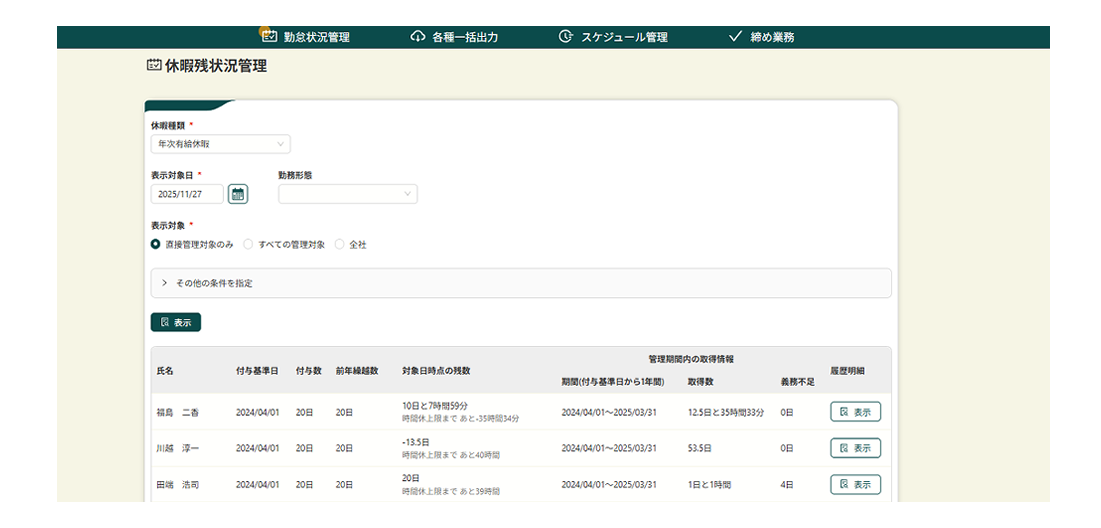The height and width of the screenshot is (528, 1101).
Task: Click the 前年繰越数 column header
Action: [x=357, y=370]
